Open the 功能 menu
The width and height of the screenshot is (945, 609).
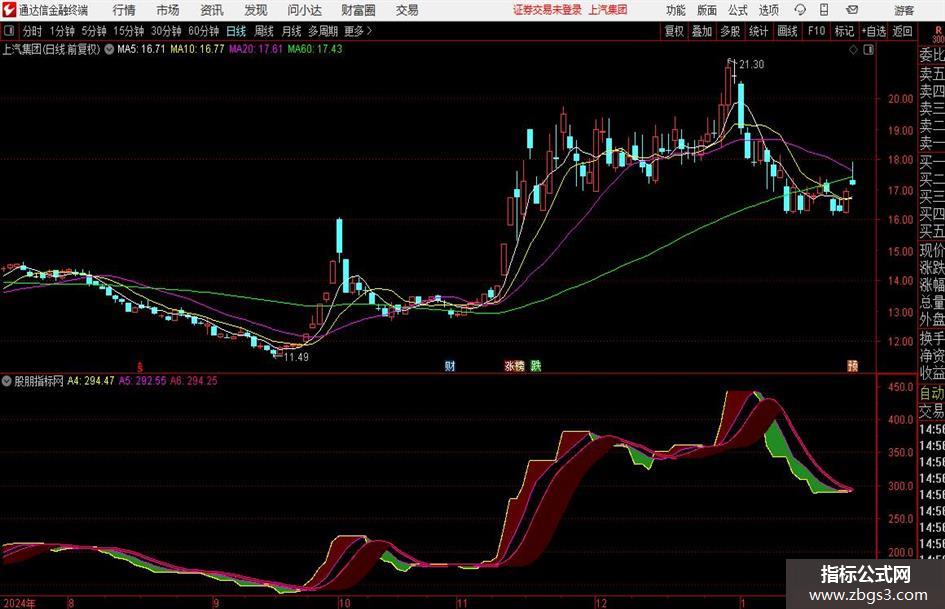tap(676, 10)
